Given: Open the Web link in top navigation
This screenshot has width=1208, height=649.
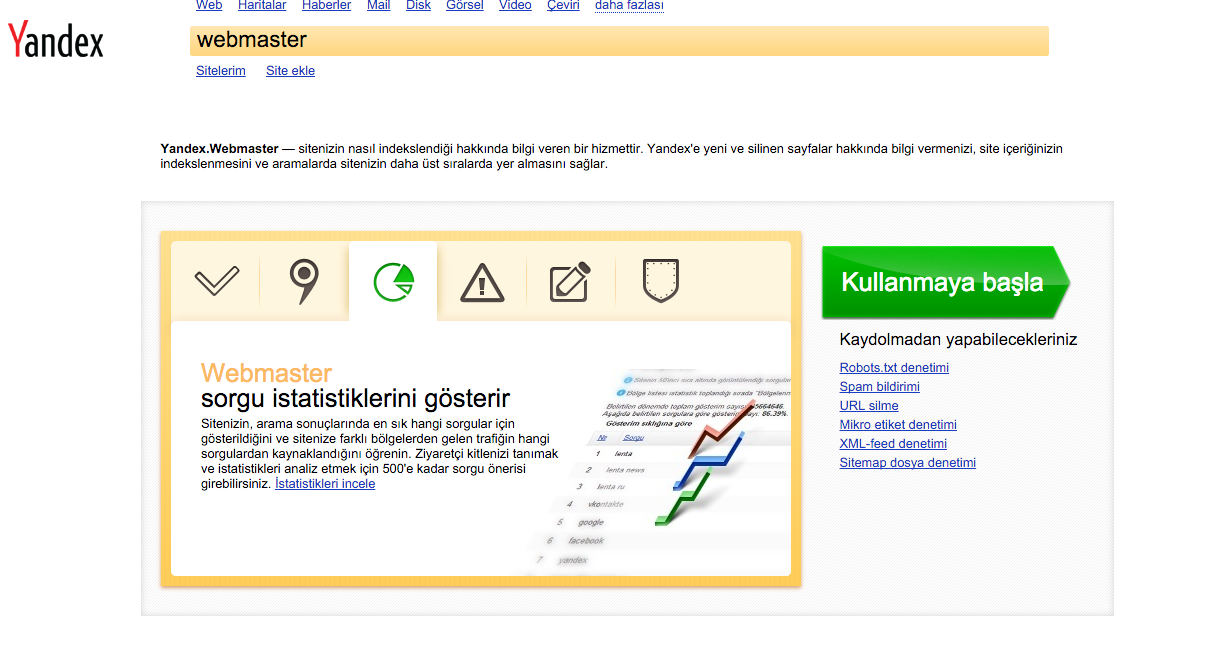Looking at the screenshot, I should click(209, 6).
